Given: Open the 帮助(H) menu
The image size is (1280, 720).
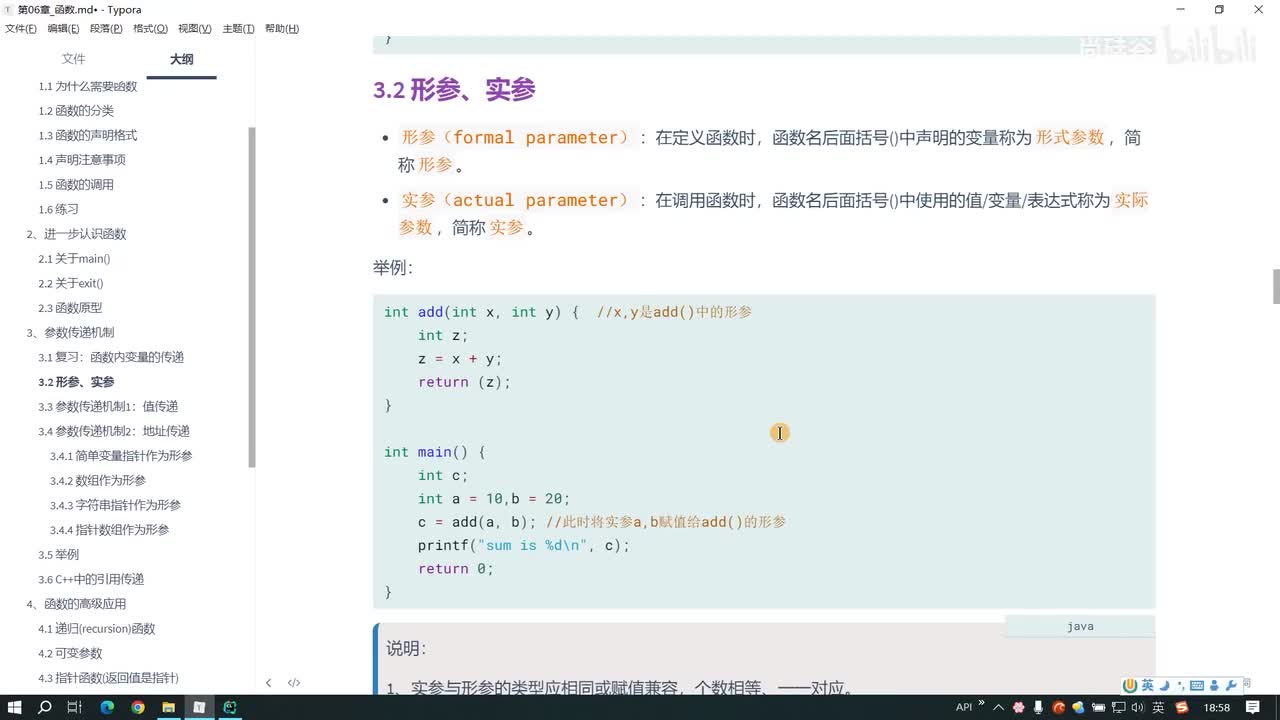Looking at the screenshot, I should pos(282,29).
